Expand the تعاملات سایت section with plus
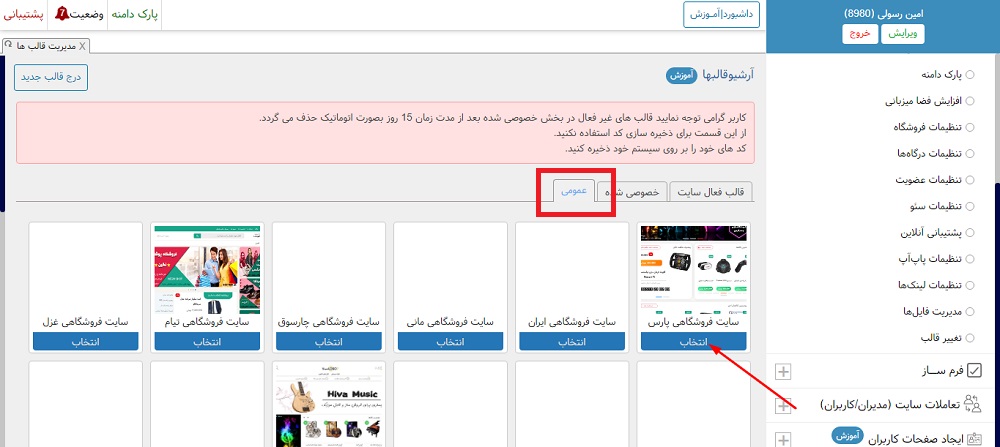This screenshot has height=447, width=1000. click(783, 406)
